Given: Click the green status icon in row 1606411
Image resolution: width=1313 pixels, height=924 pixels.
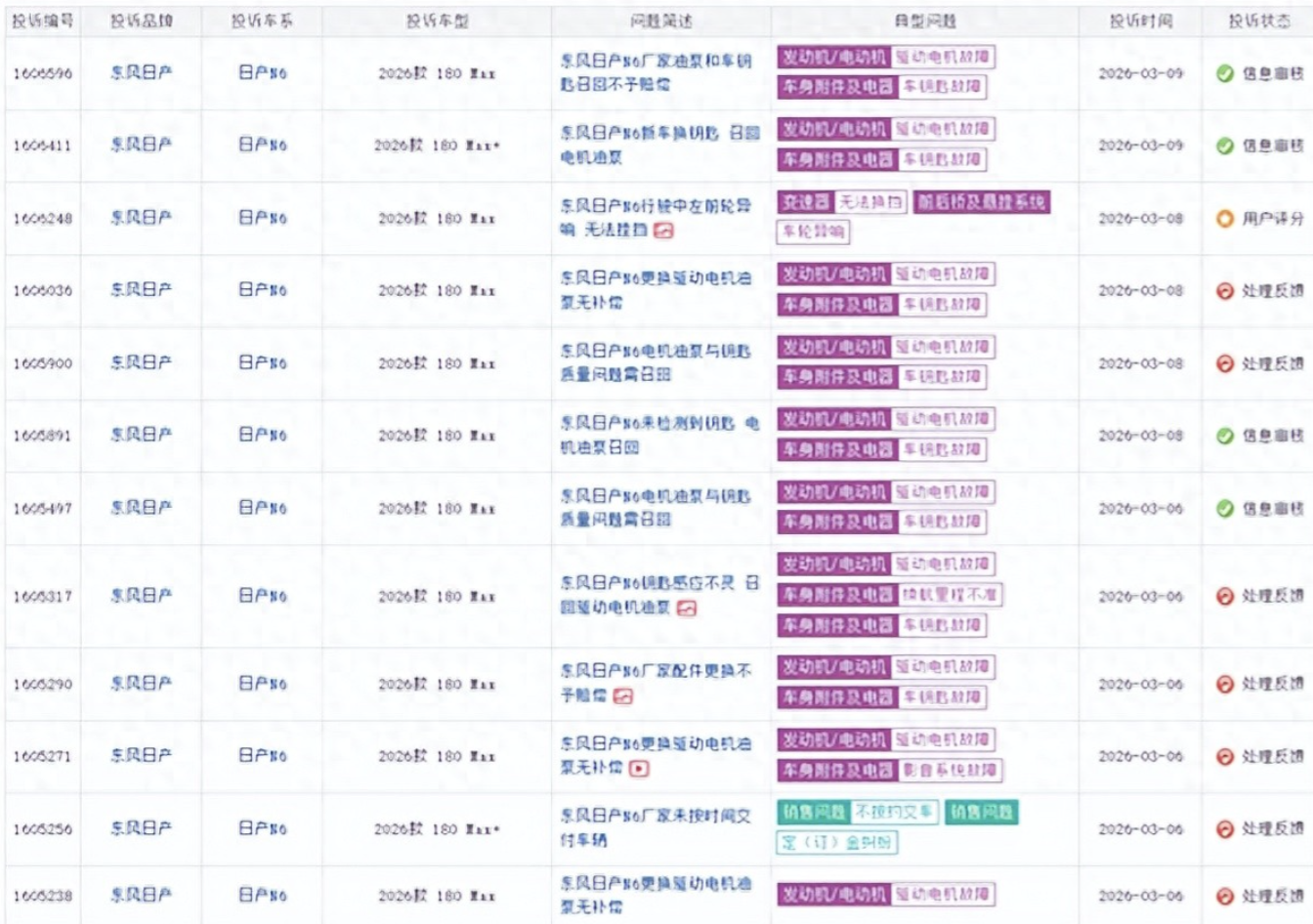Looking at the screenshot, I should pyautogui.click(x=1225, y=146).
